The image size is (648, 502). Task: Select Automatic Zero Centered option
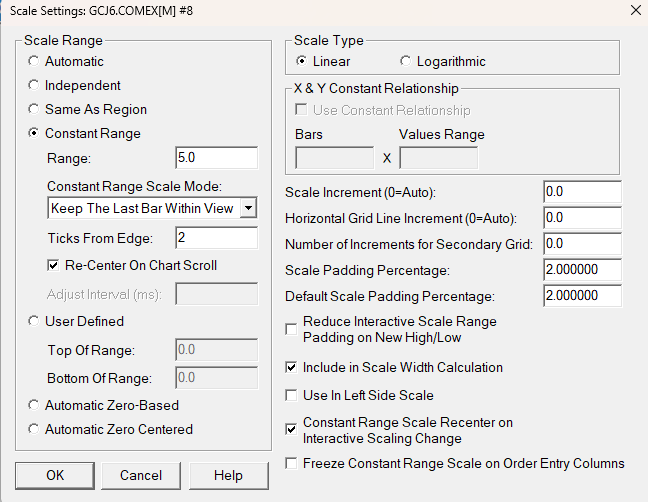click(35, 430)
